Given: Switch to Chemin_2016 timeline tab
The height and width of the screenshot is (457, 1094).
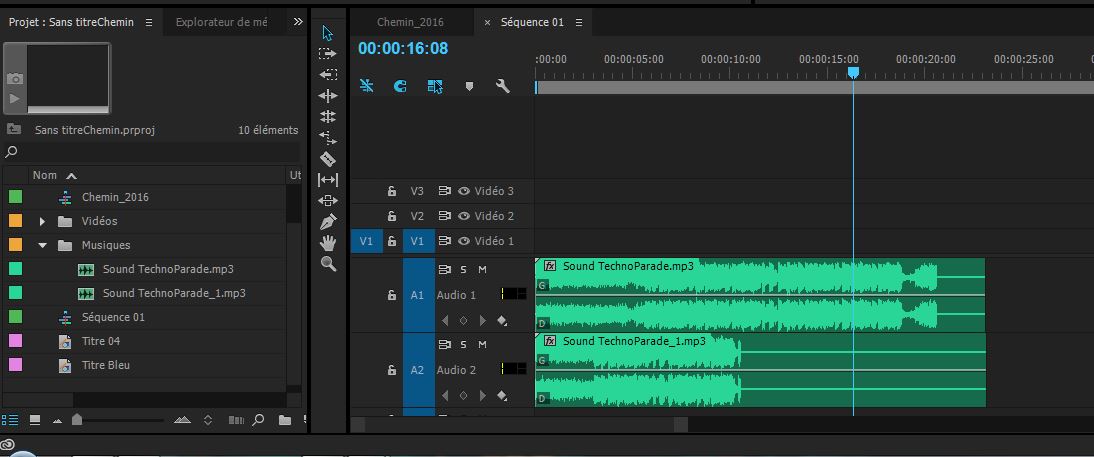Looking at the screenshot, I should pyautogui.click(x=410, y=22).
